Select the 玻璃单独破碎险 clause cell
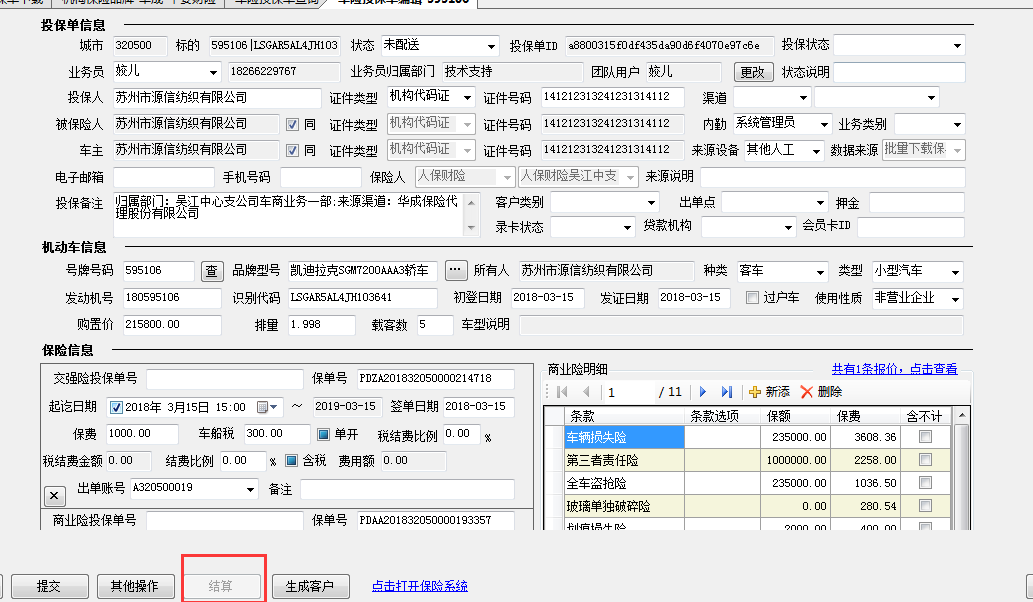This screenshot has width=1033, height=602. [x=624, y=506]
